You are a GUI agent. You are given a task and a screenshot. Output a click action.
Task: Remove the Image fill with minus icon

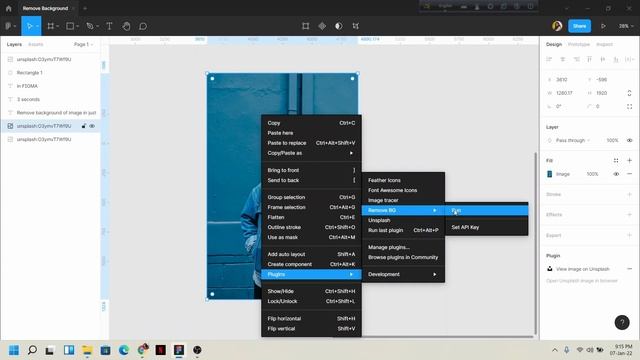(x=629, y=174)
